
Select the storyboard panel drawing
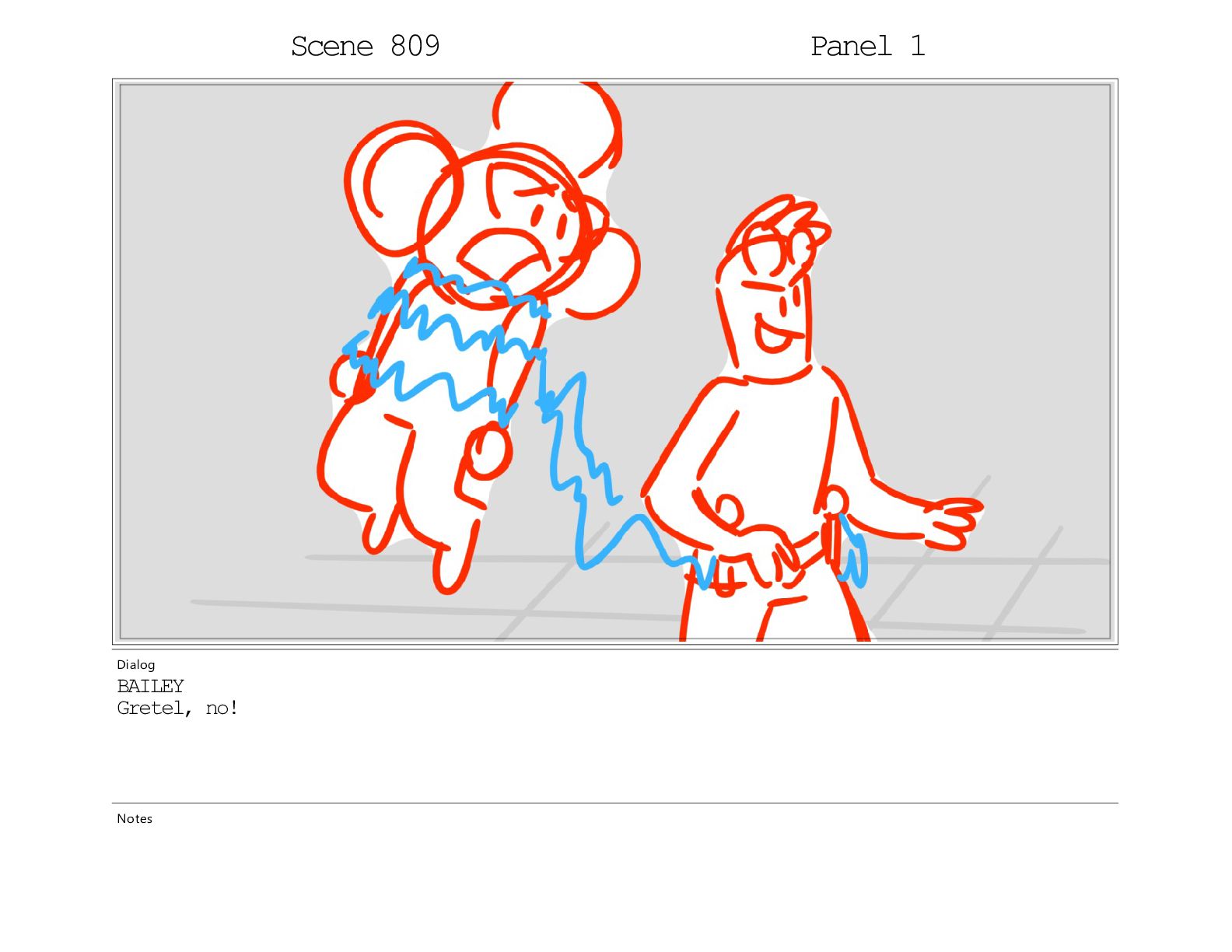coord(615,362)
